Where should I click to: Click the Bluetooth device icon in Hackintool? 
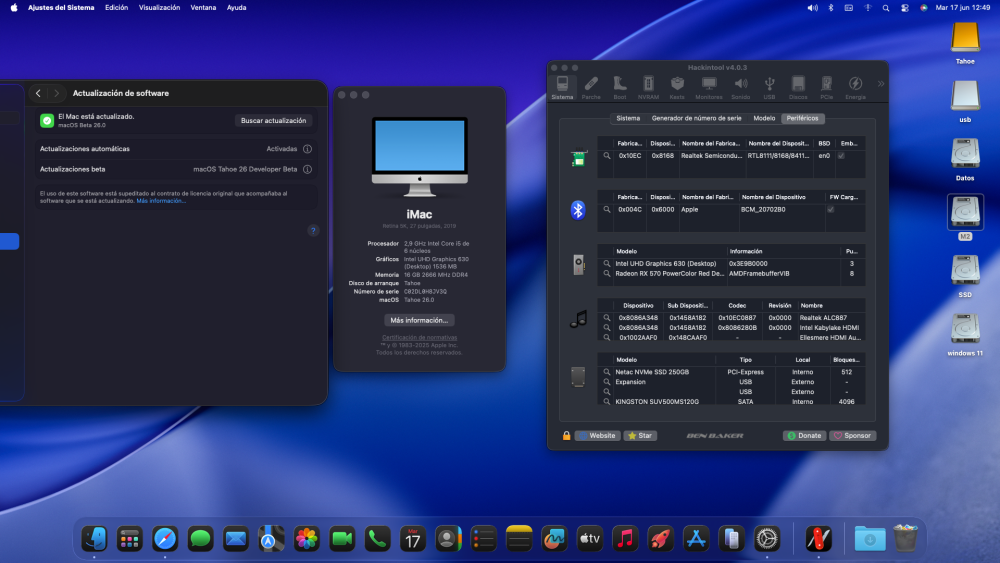click(x=578, y=210)
